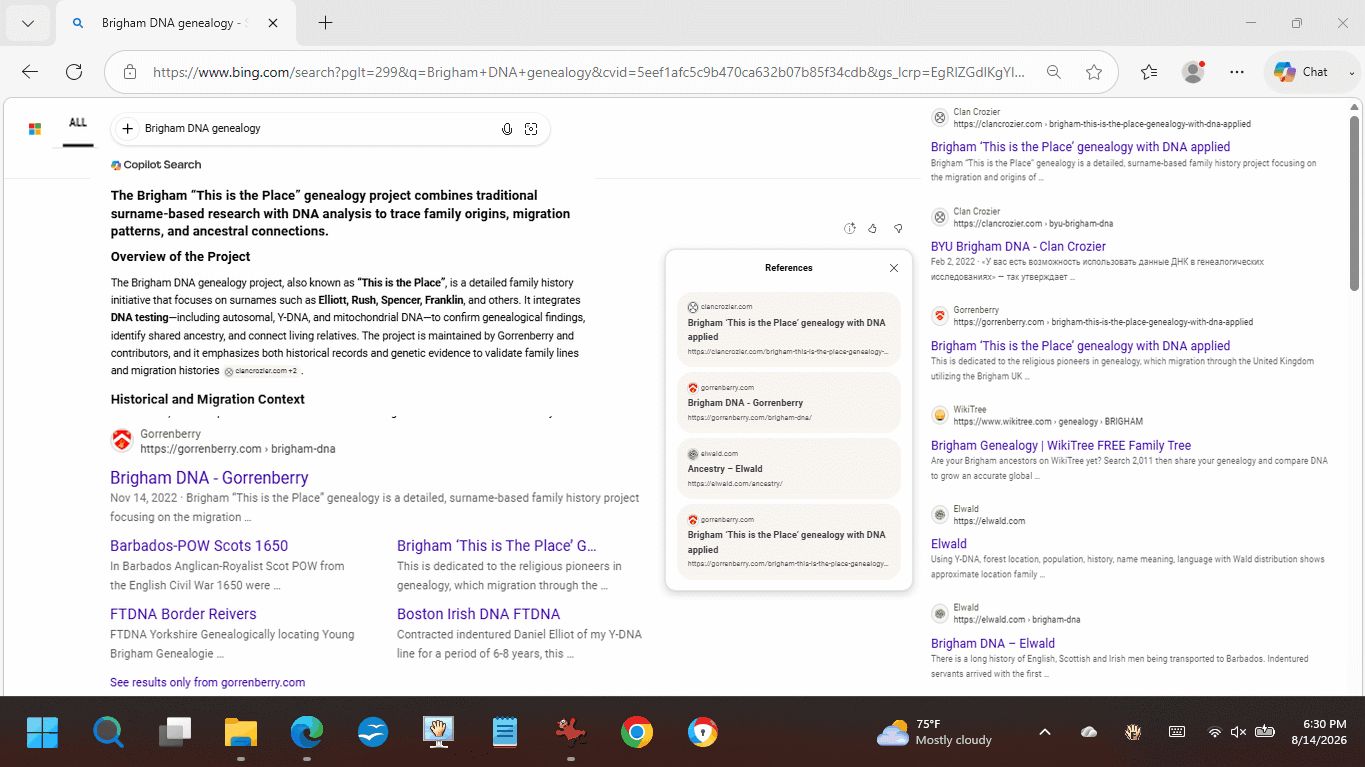Like the Copilot answer with thumbs up

coord(873,229)
